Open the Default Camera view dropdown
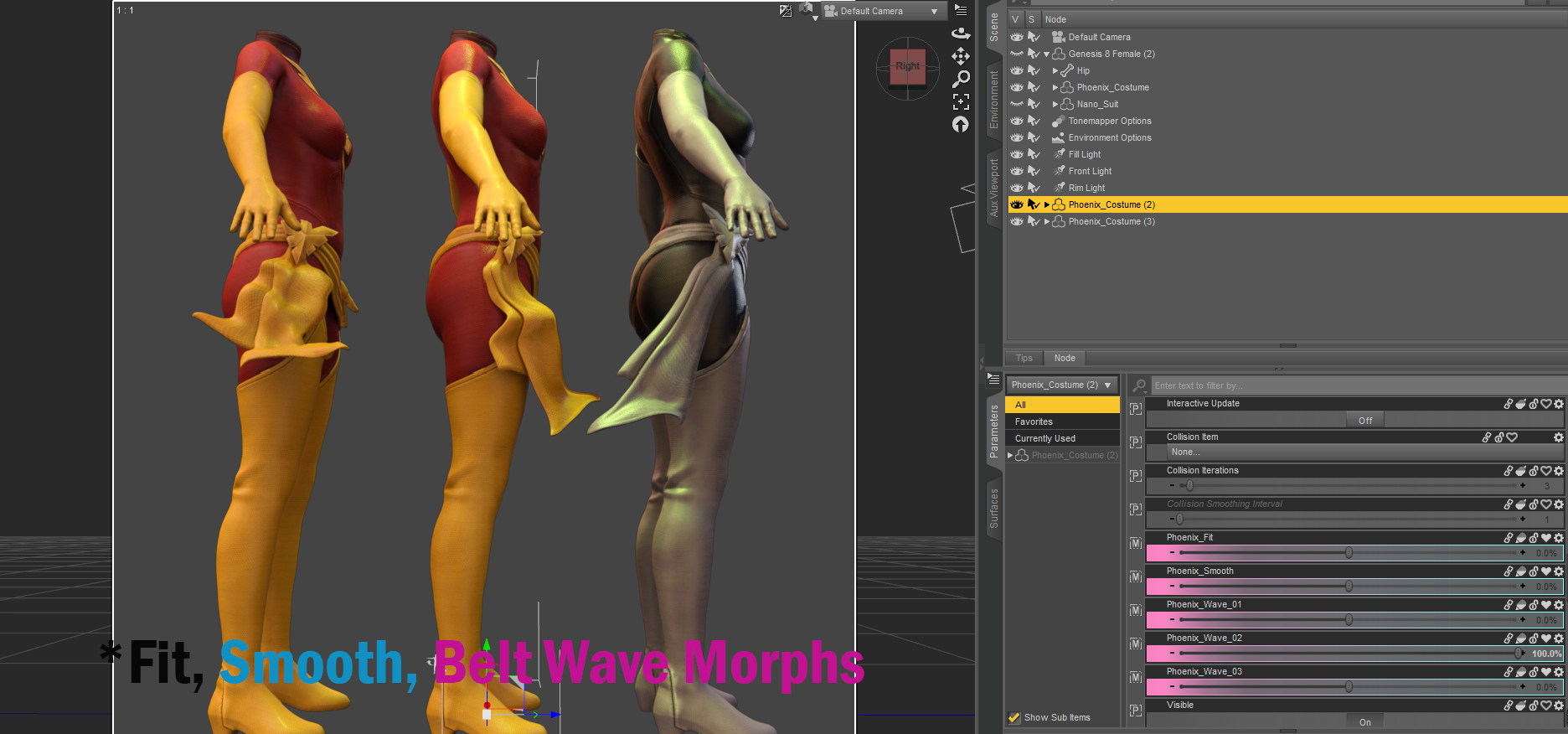 (883, 11)
